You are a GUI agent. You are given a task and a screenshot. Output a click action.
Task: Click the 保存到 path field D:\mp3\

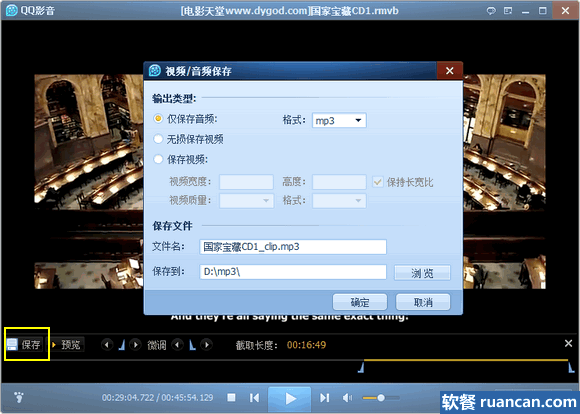(293, 272)
